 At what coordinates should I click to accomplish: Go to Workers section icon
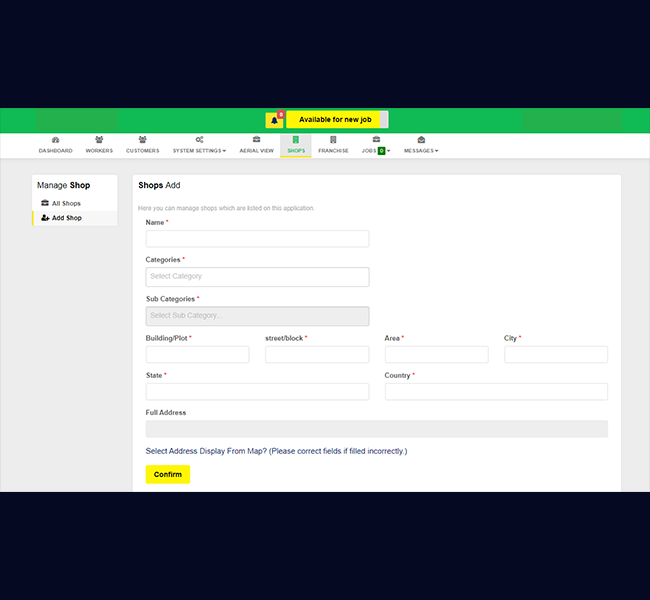[x=99, y=140]
